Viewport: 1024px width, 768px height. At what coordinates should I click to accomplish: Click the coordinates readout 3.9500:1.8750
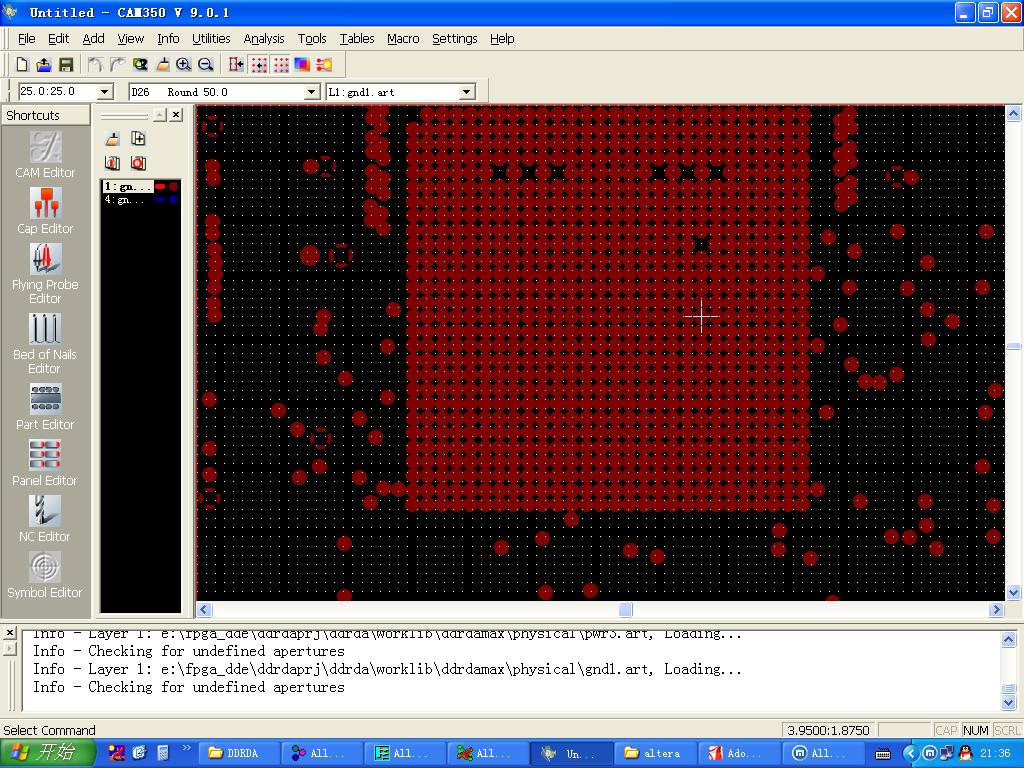pos(828,730)
